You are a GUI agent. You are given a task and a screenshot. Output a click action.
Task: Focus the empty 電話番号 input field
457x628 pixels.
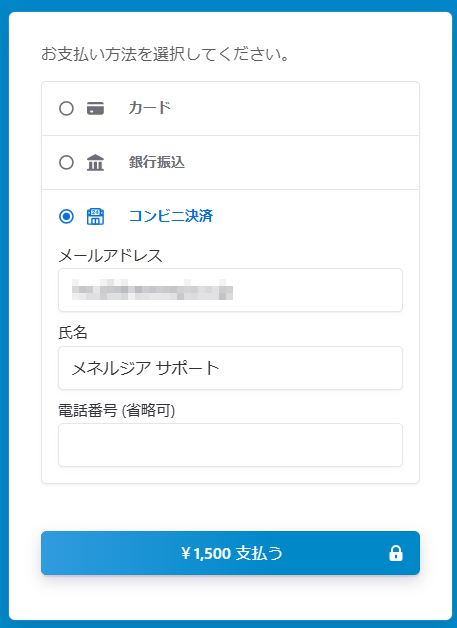point(230,445)
